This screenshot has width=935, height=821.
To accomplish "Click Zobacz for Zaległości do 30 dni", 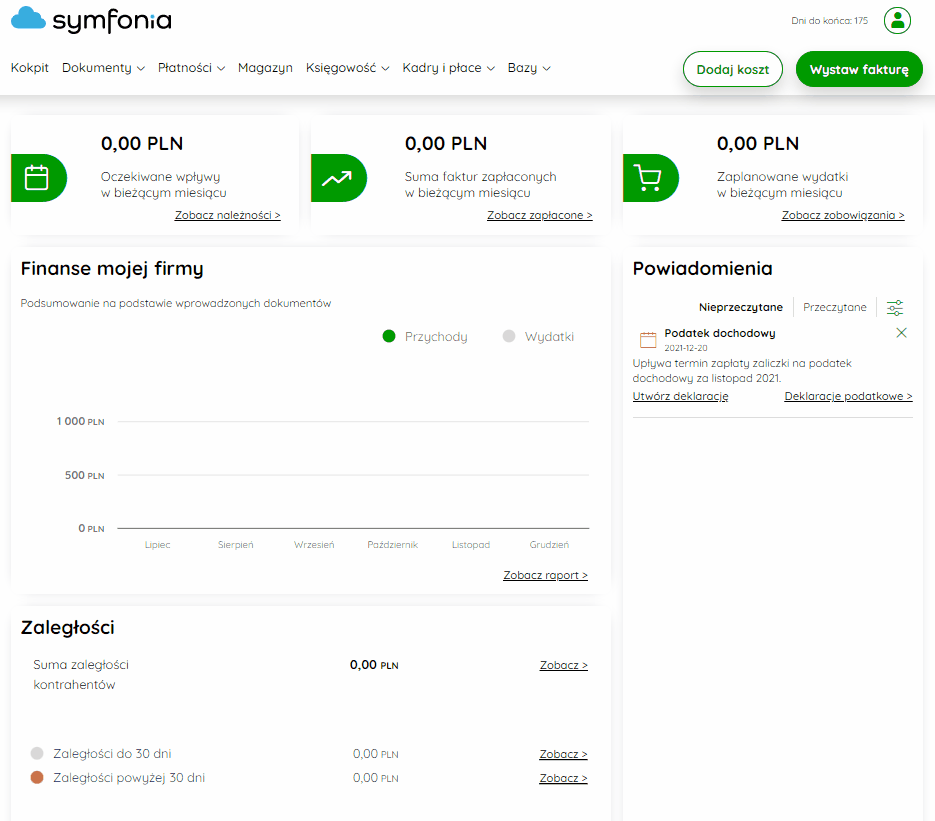I will 564,754.
